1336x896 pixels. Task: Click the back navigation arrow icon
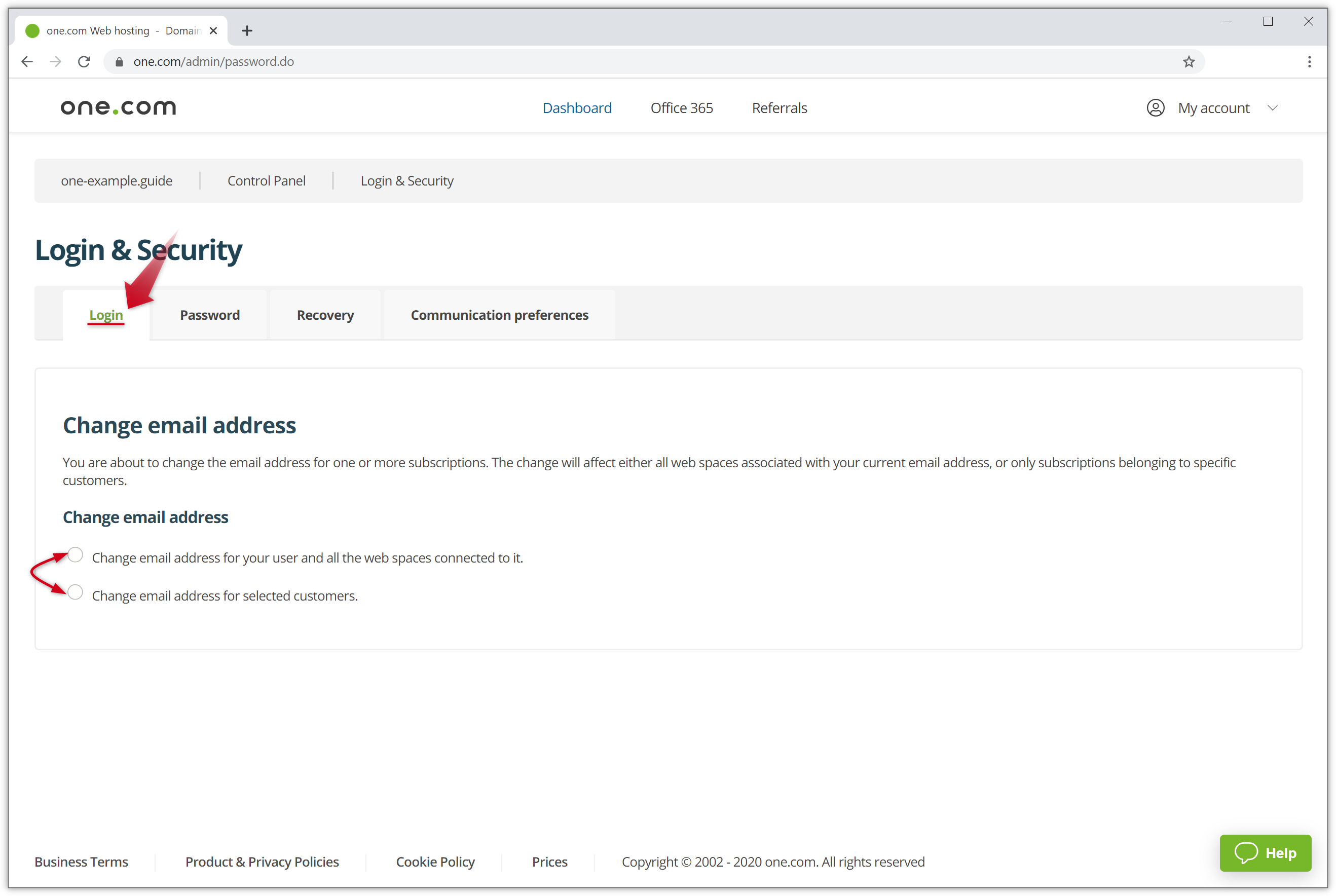27,62
